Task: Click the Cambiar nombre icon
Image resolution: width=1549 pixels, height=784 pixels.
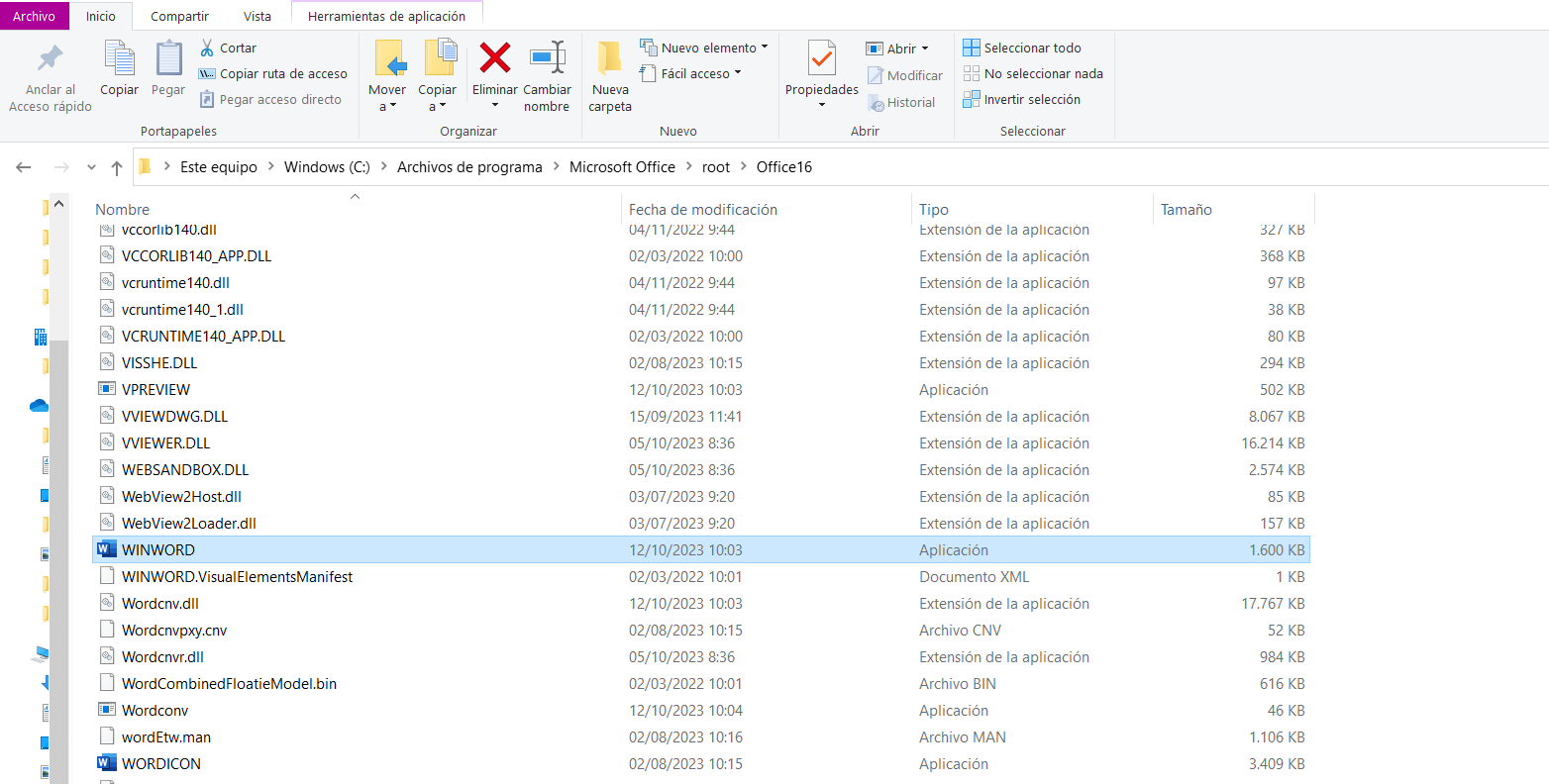Action: (547, 57)
